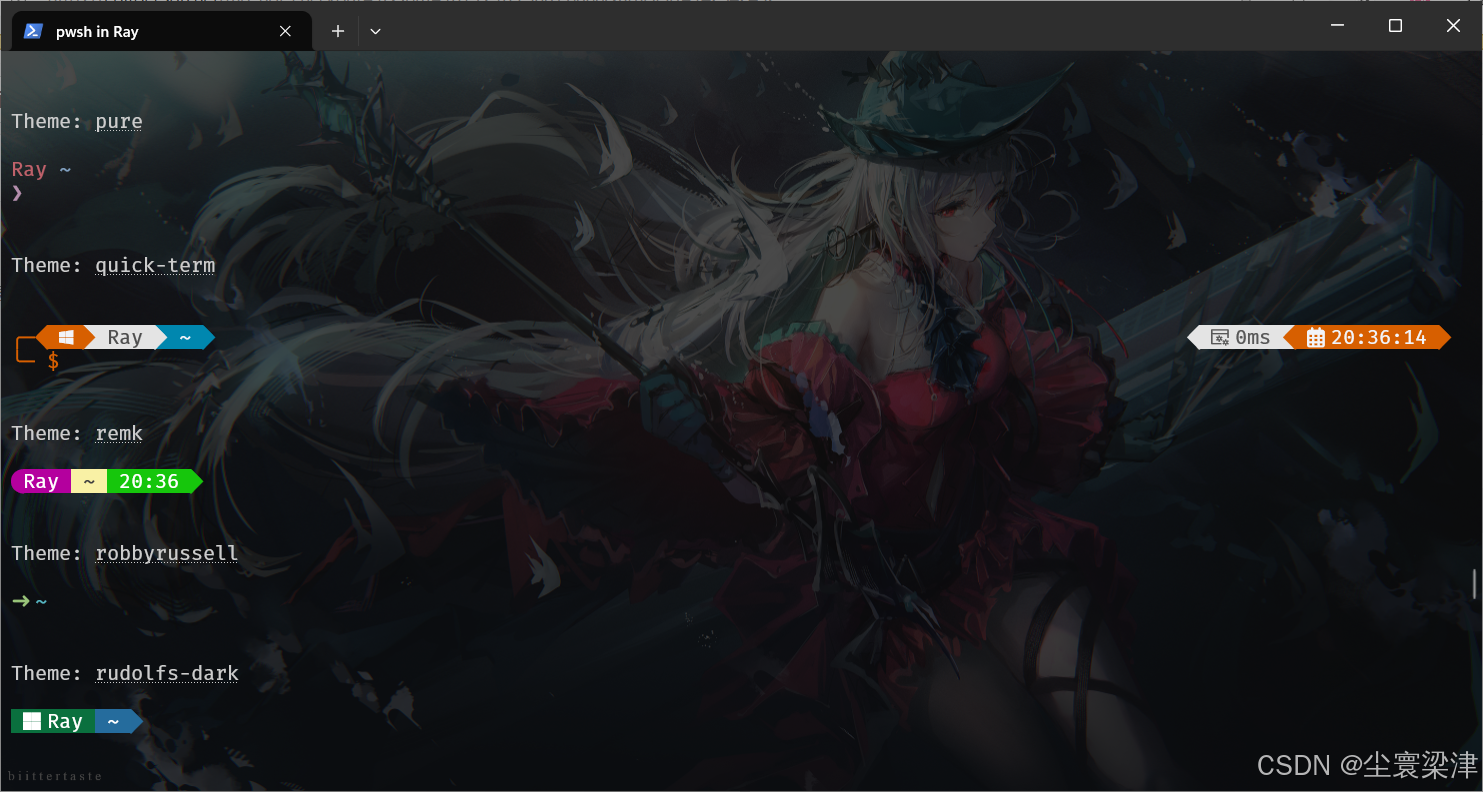Click the magenta 'Ray' segment in remk prompt
The image size is (1483, 792).
tap(41, 481)
